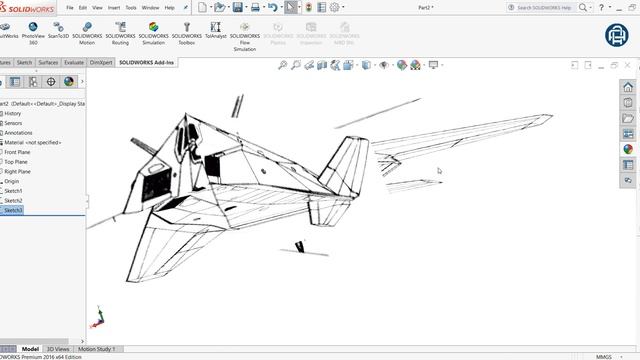Pin the menu bar pushpin
Viewport: 640px width, 360px height.
tap(186, 7)
